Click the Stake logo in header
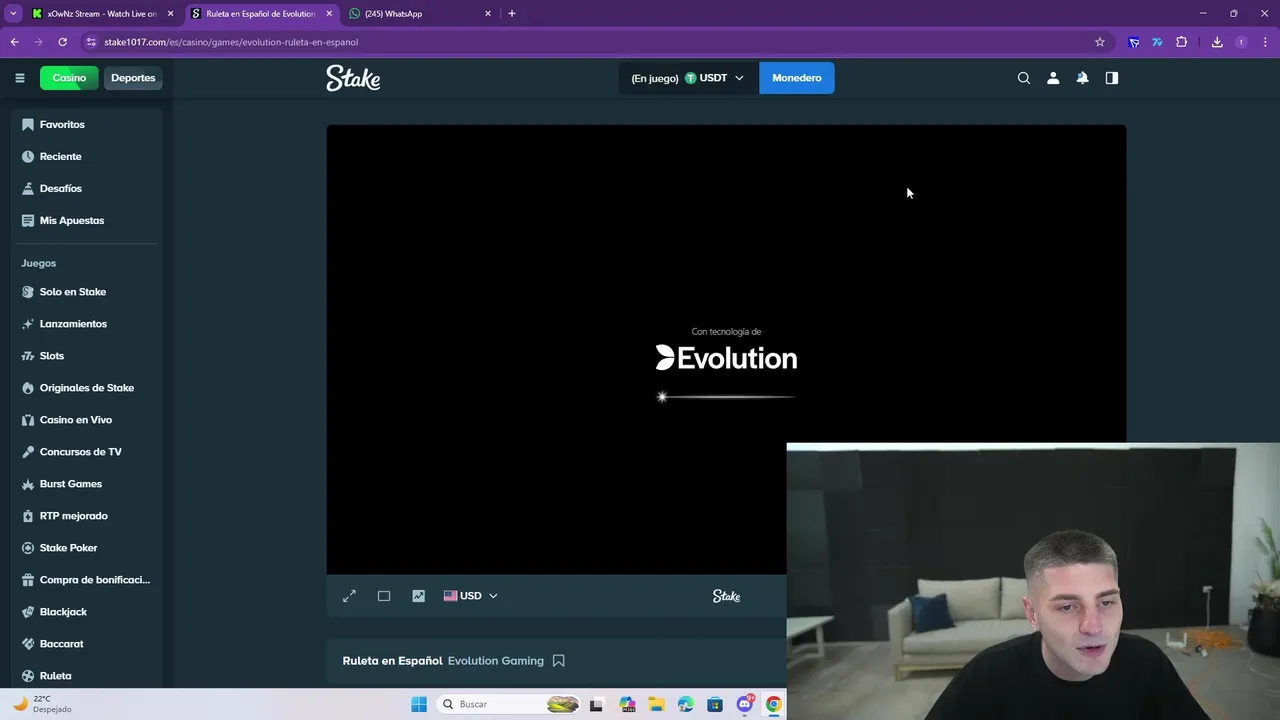The image size is (1280, 720). (x=353, y=78)
